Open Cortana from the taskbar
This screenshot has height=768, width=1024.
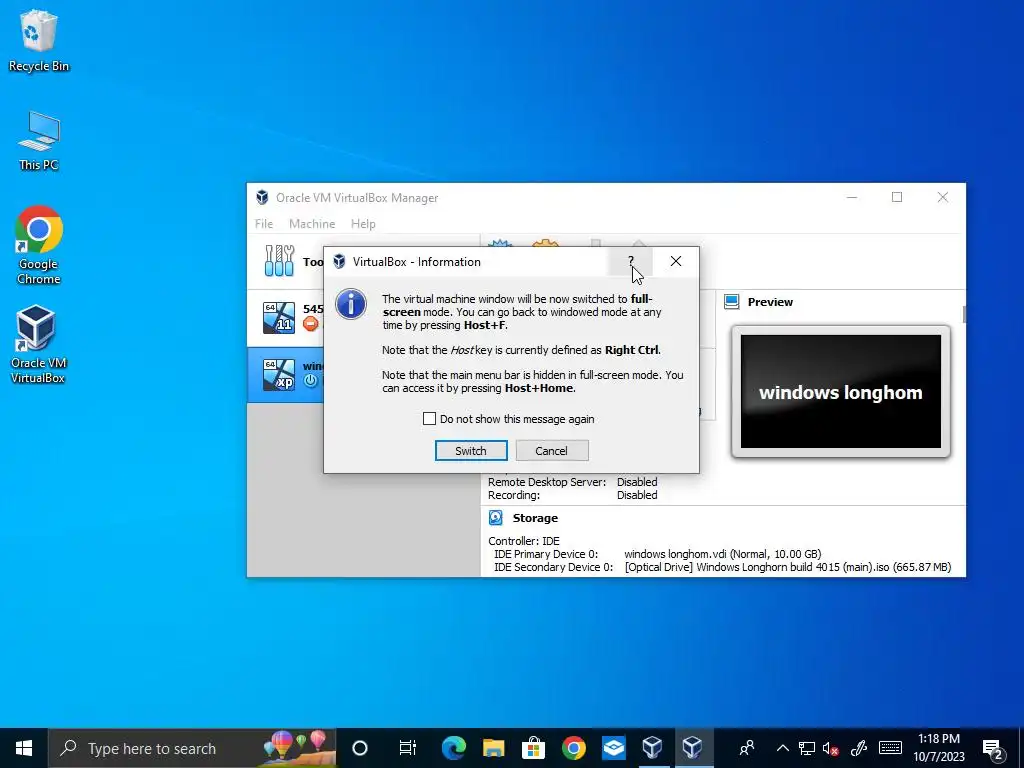click(x=360, y=748)
